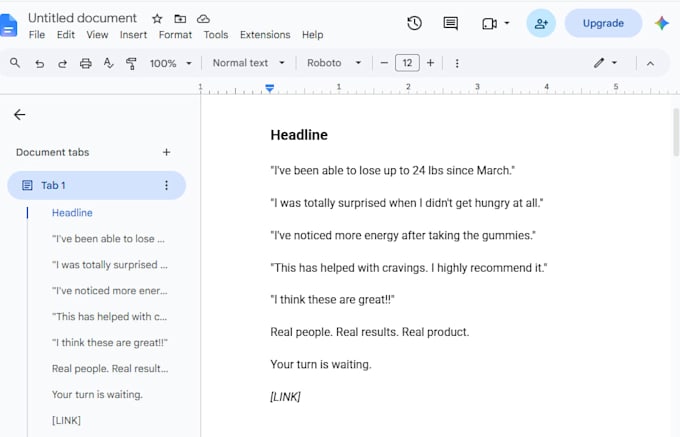
Task: Print the document
Action: [x=85, y=64]
